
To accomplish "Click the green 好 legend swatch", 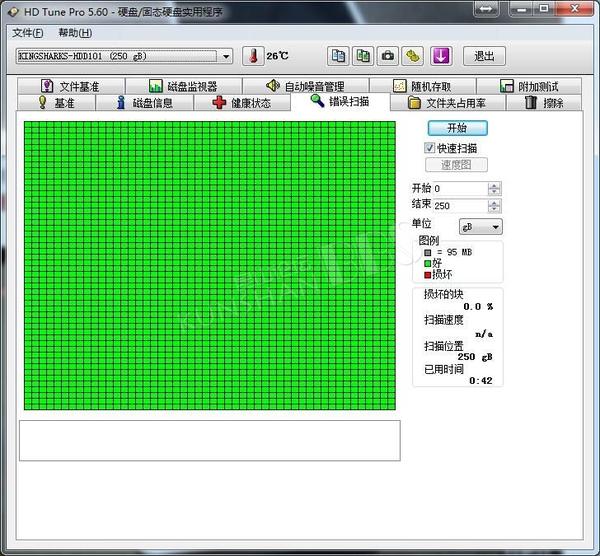I will click(x=428, y=263).
